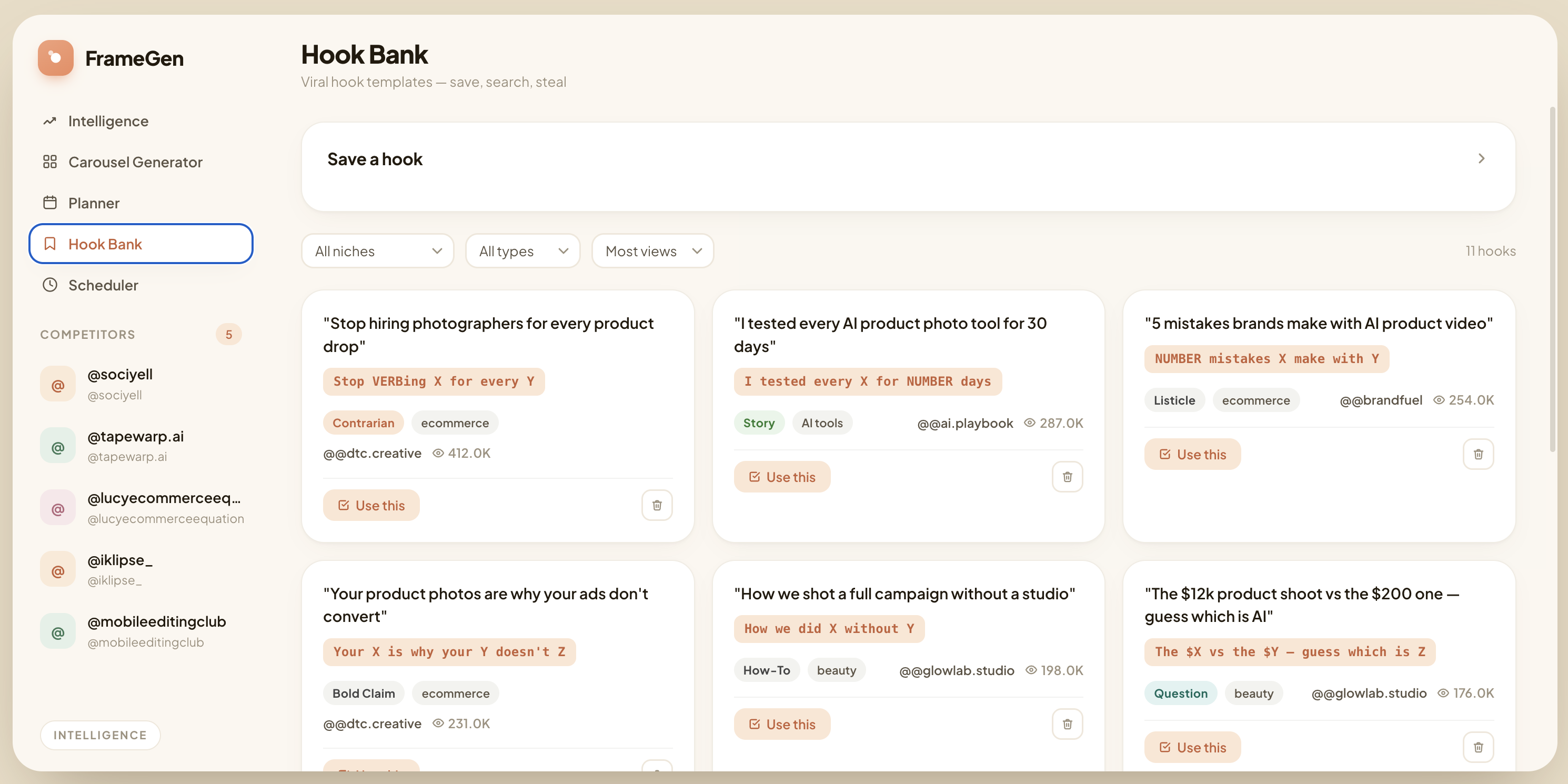Open Carousel Generator in the sidebar

pyautogui.click(x=140, y=162)
